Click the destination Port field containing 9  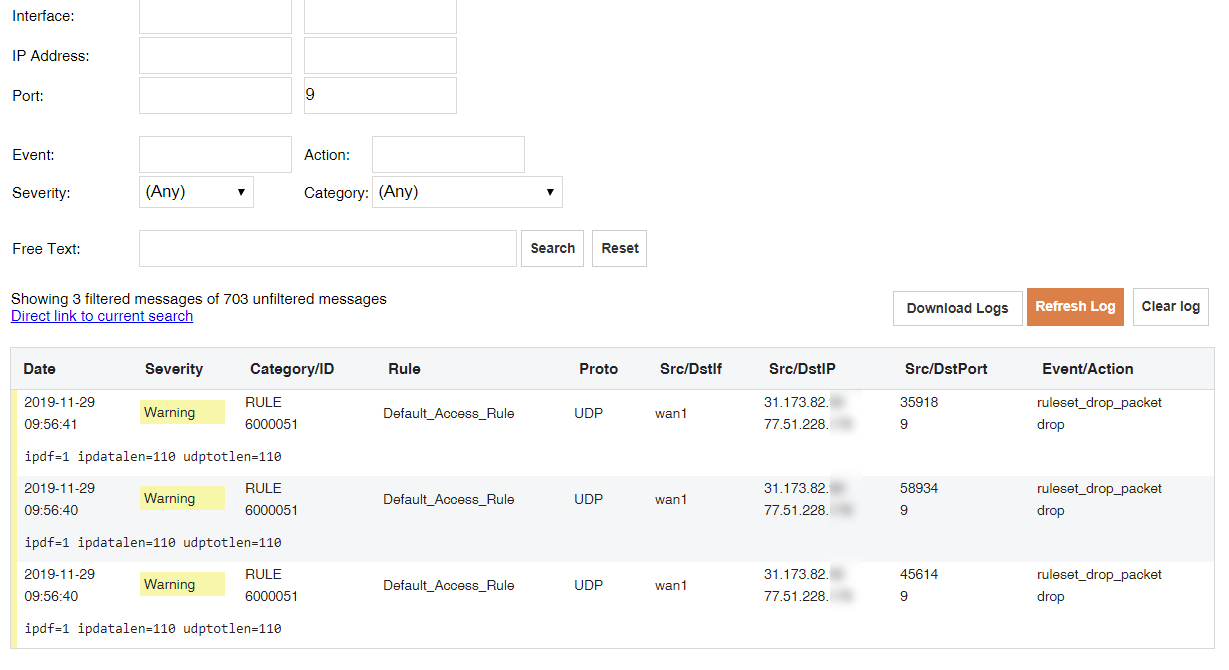click(380, 96)
